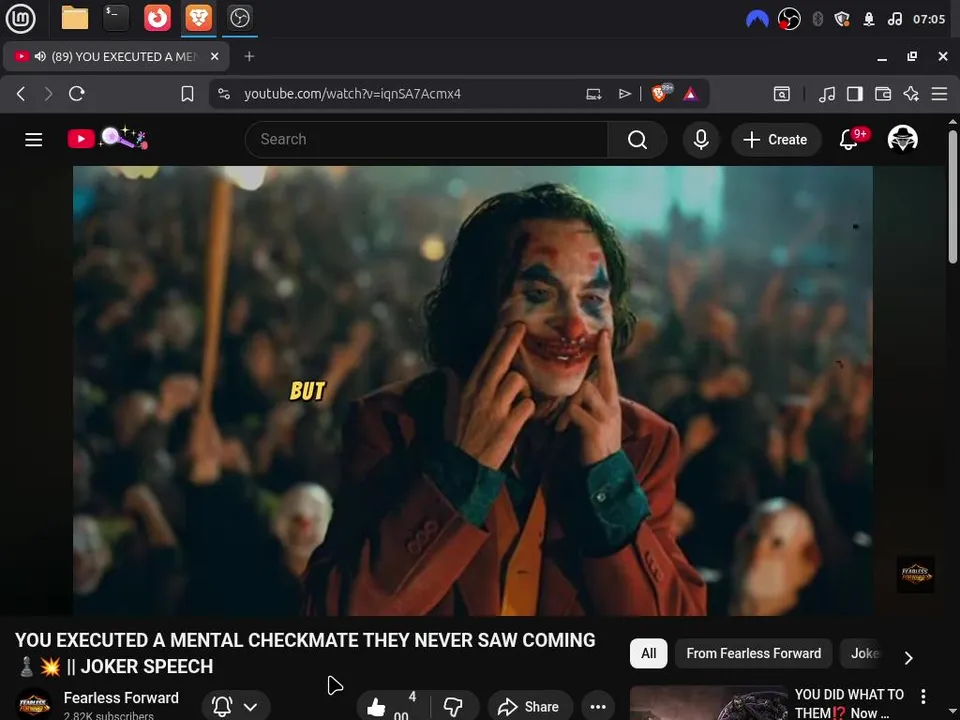The height and width of the screenshot is (720, 960).
Task: Select the All filter chip
Action: pyautogui.click(x=648, y=653)
